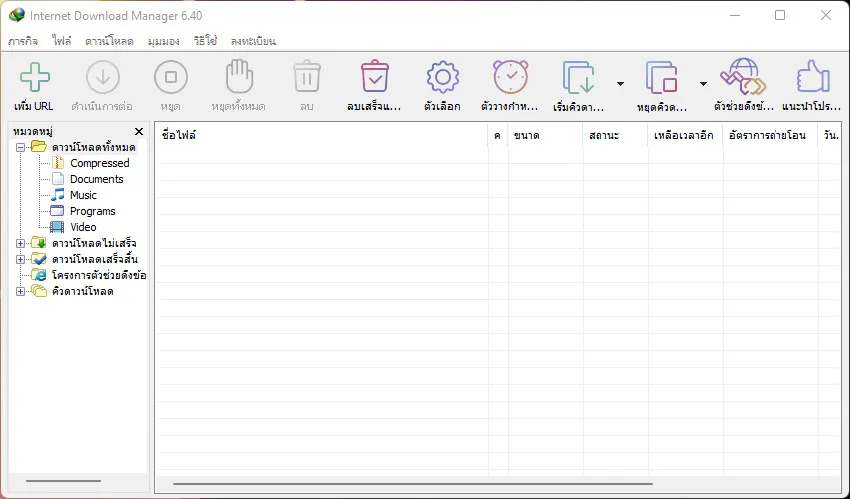Open the มุมมอง menu

pyautogui.click(x=164, y=41)
